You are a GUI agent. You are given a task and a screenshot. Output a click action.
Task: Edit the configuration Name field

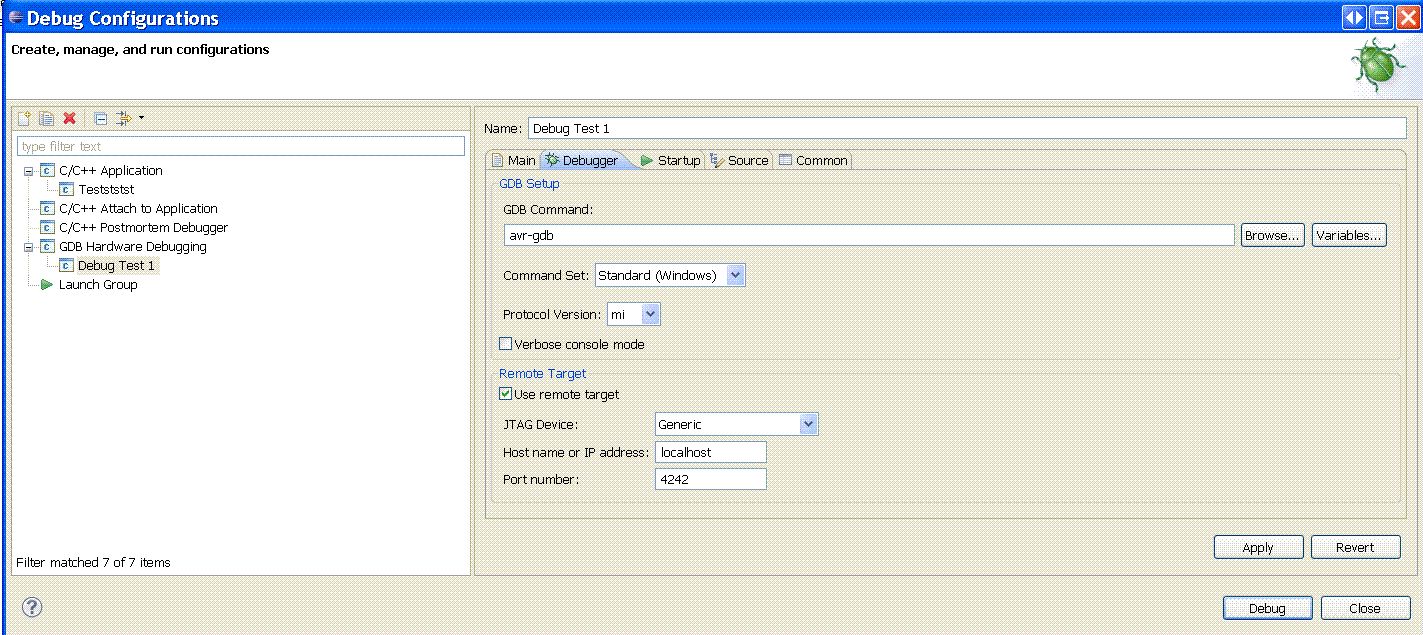click(x=967, y=128)
